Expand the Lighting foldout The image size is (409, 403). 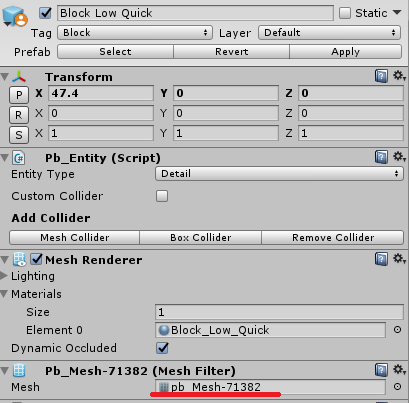click(4, 276)
